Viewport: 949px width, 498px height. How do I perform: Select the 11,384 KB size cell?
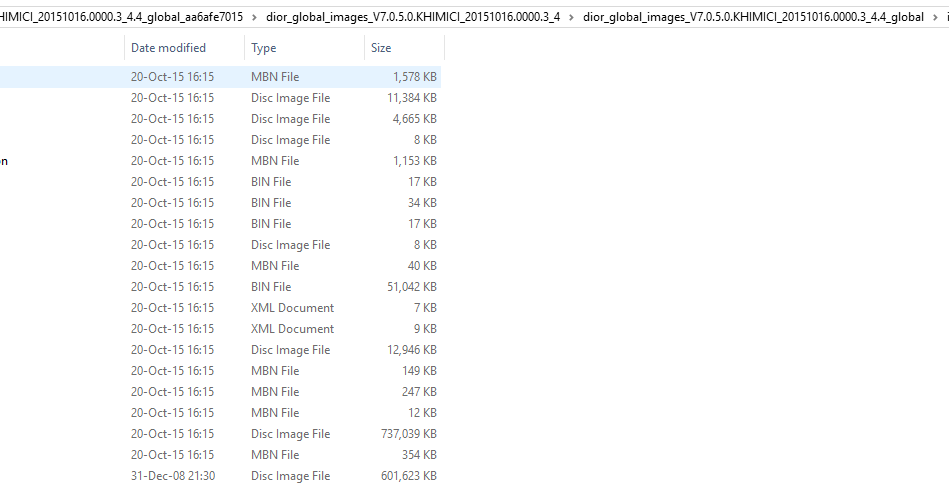412,98
